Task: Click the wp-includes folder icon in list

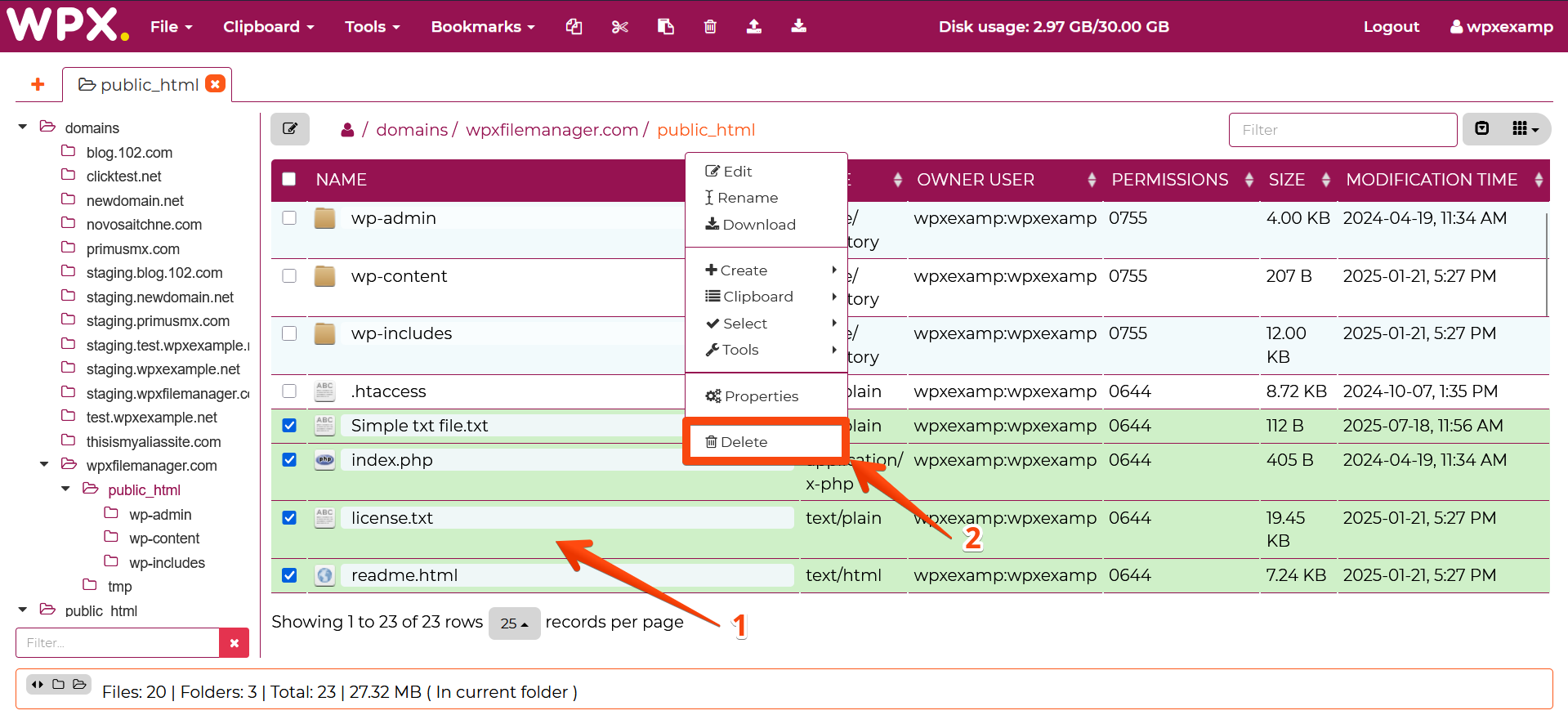Action: pos(325,333)
